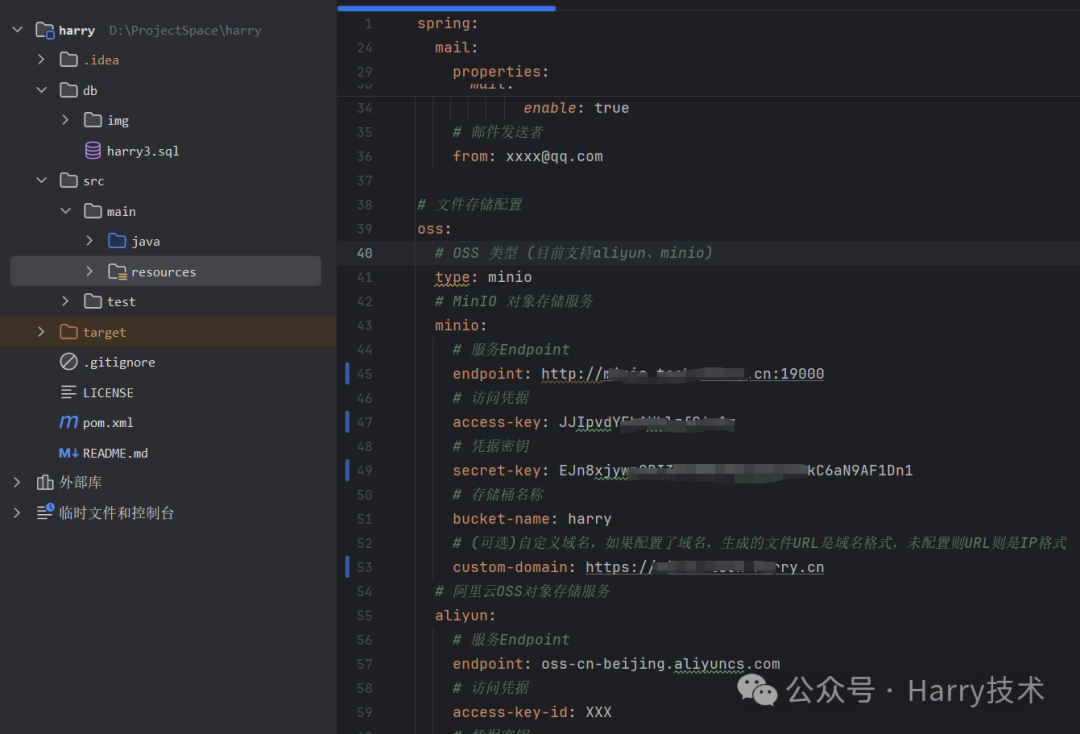Click 'access-key-id: XXX' on line 59
The image size is (1080, 734).
coord(532,713)
